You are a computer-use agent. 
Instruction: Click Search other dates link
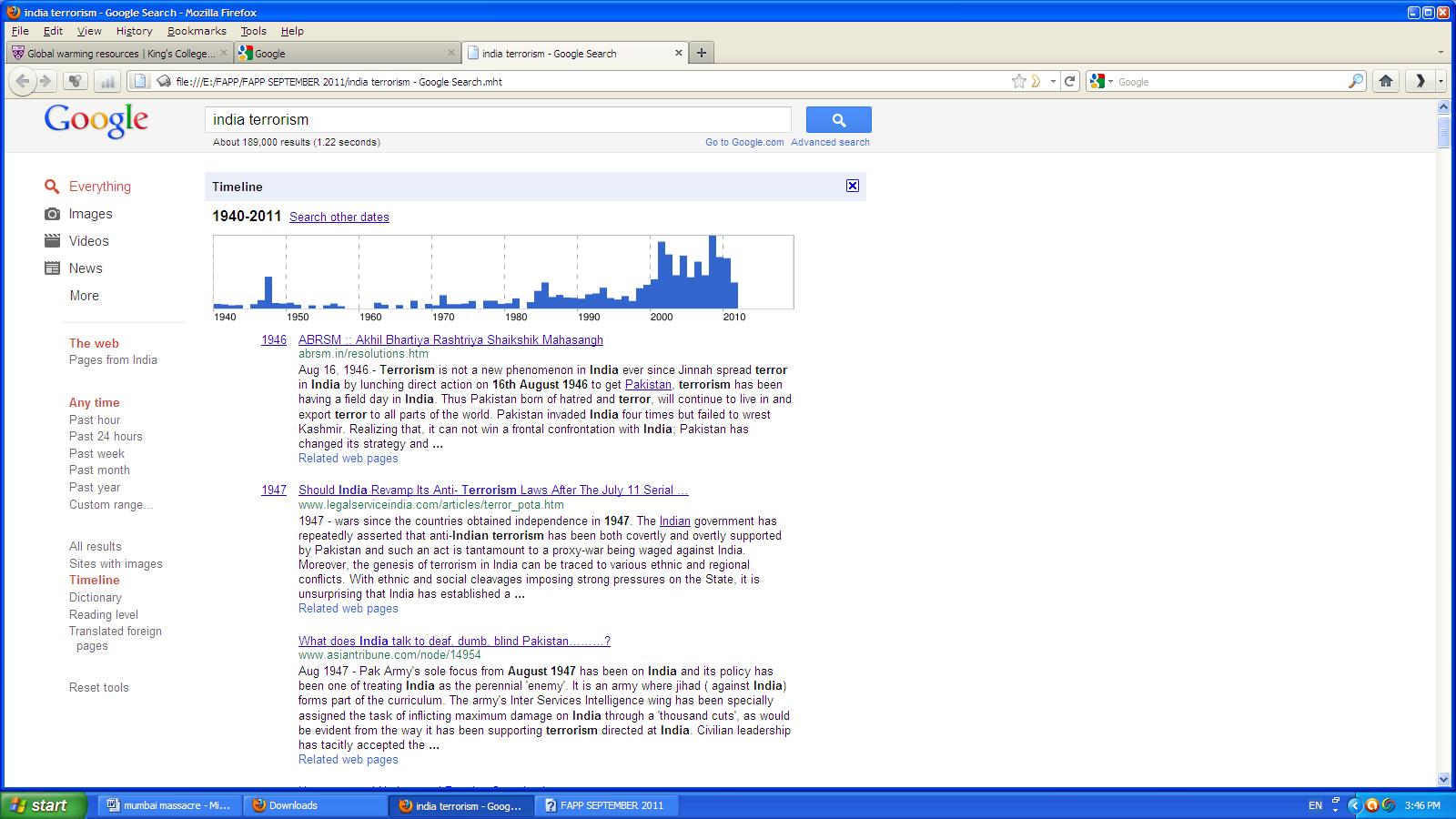(339, 217)
